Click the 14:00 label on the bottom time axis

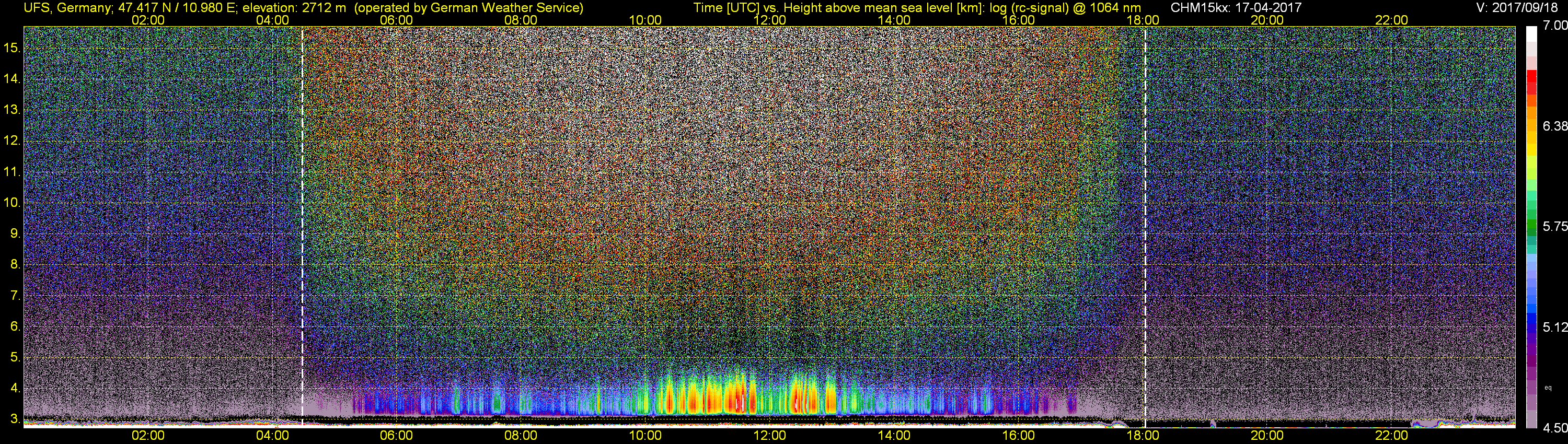point(894,436)
